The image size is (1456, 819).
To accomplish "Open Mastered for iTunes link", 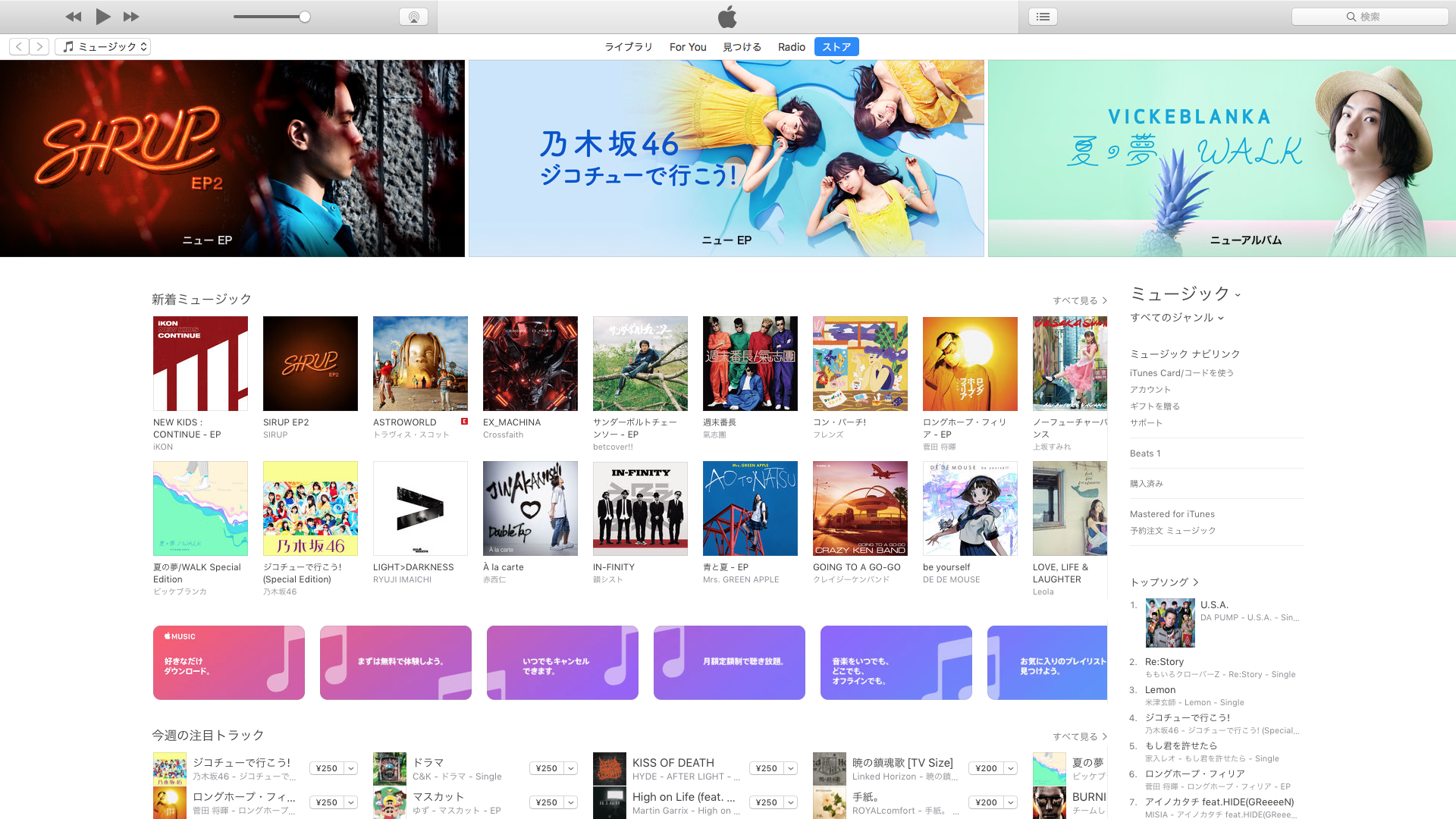I will click(1172, 514).
